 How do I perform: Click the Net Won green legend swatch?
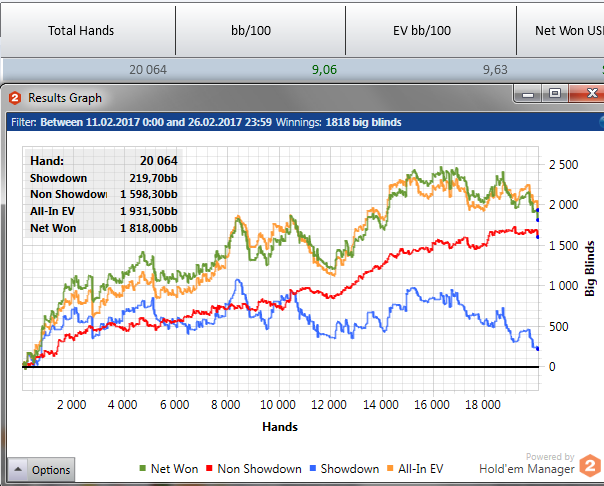(143, 468)
